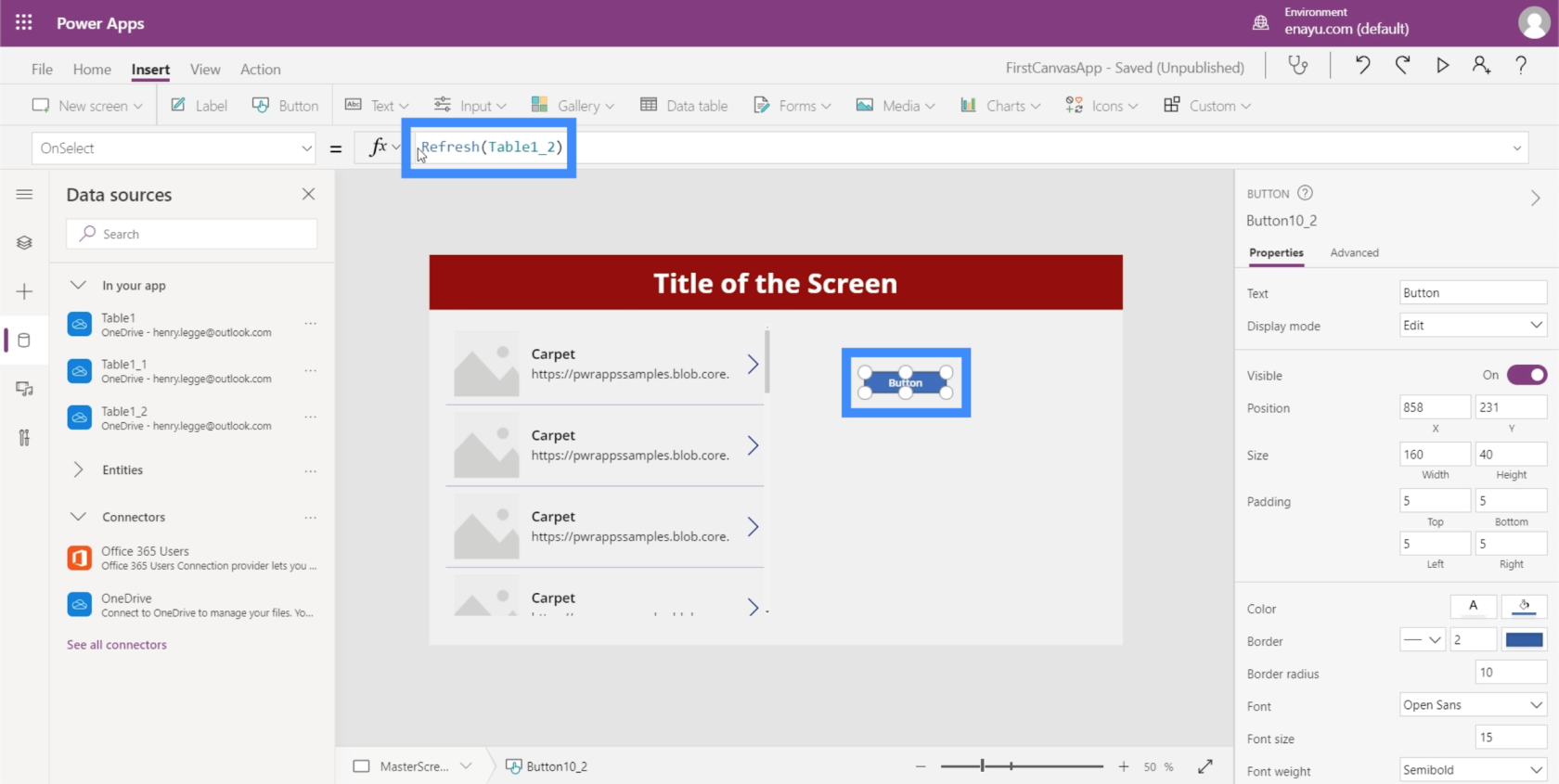1559x784 pixels.
Task: Click the data sources Search field
Action: pos(192,234)
